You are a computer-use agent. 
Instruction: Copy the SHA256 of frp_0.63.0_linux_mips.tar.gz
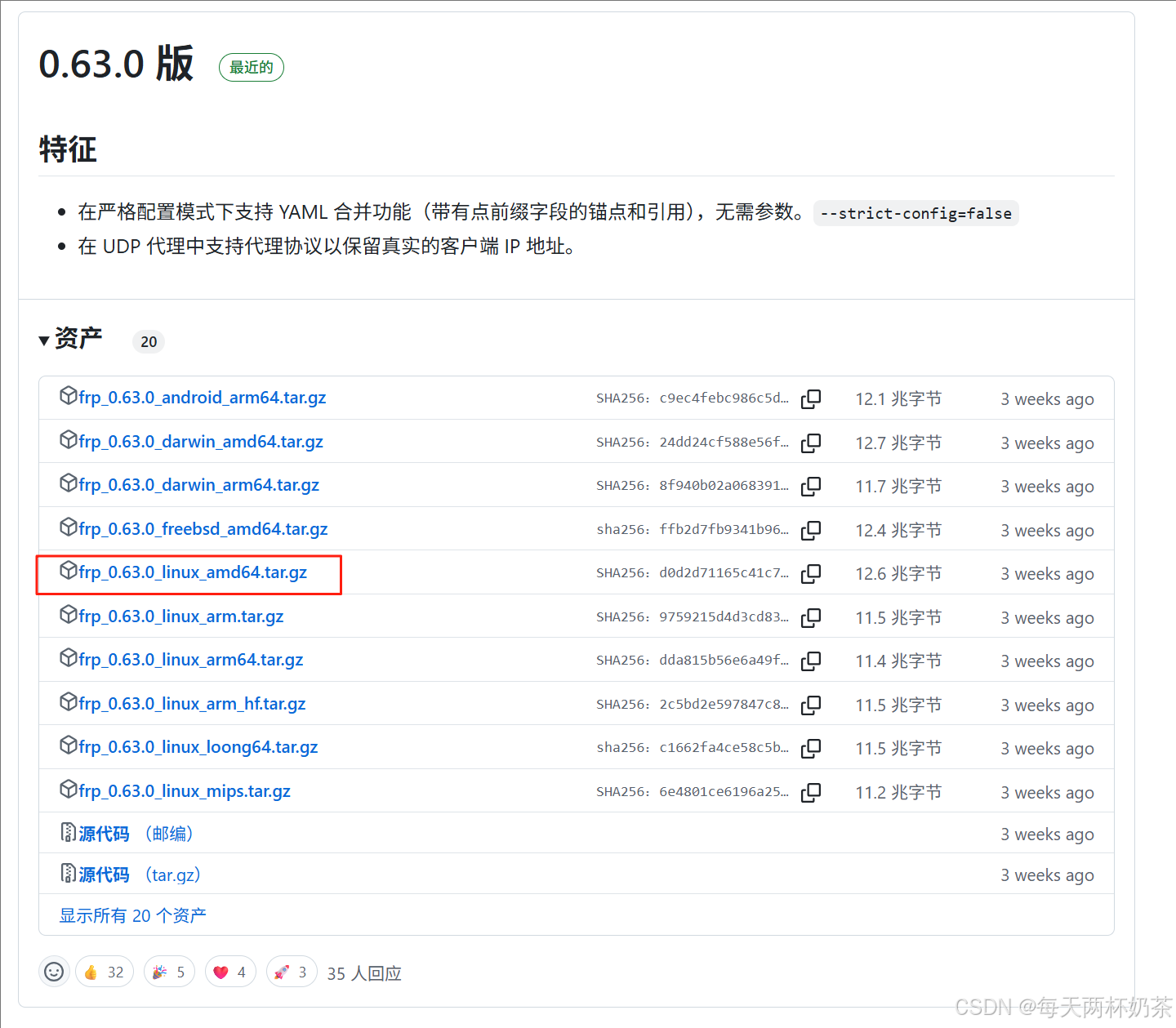pos(811,791)
